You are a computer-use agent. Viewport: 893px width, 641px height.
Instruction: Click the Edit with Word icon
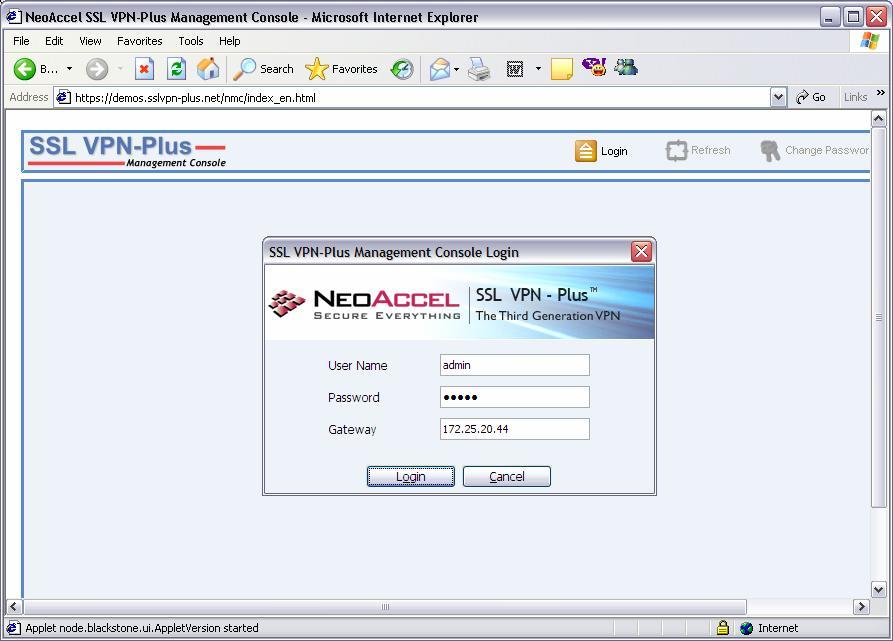point(515,69)
